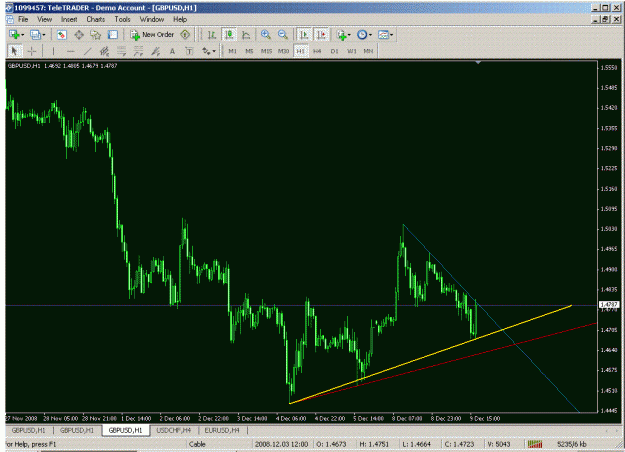Screen dimensions: 625x452
Task: Switch to the EURUSD,H4 chart tab
Action: pyautogui.click(x=222, y=430)
